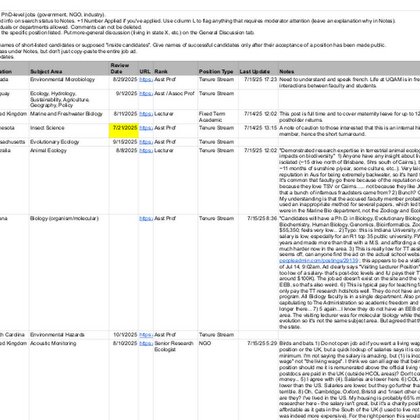Open the URL link for Biology (organism/molecular)
The image size is (420, 420).
click(x=146, y=219)
